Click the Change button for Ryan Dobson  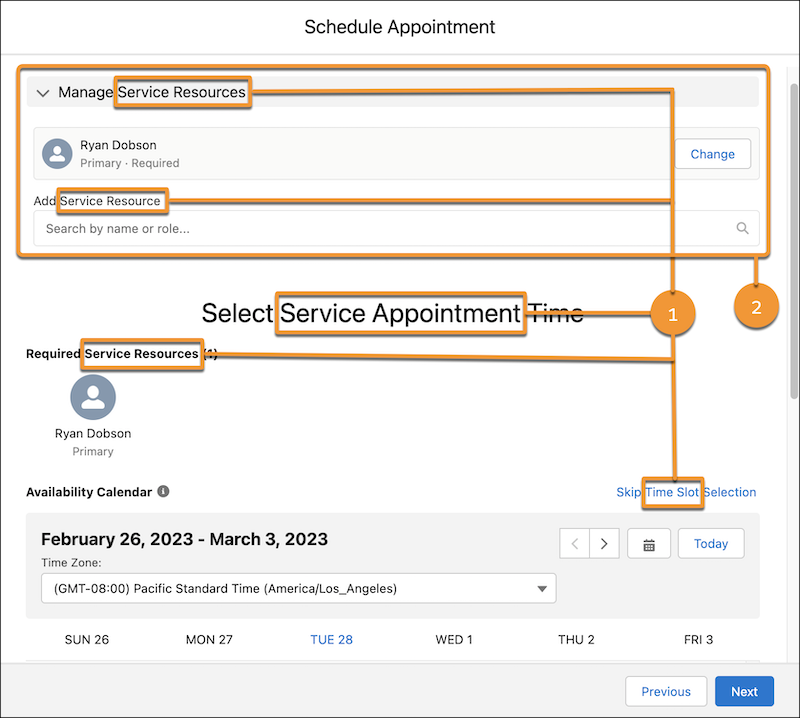[x=712, y=153]
